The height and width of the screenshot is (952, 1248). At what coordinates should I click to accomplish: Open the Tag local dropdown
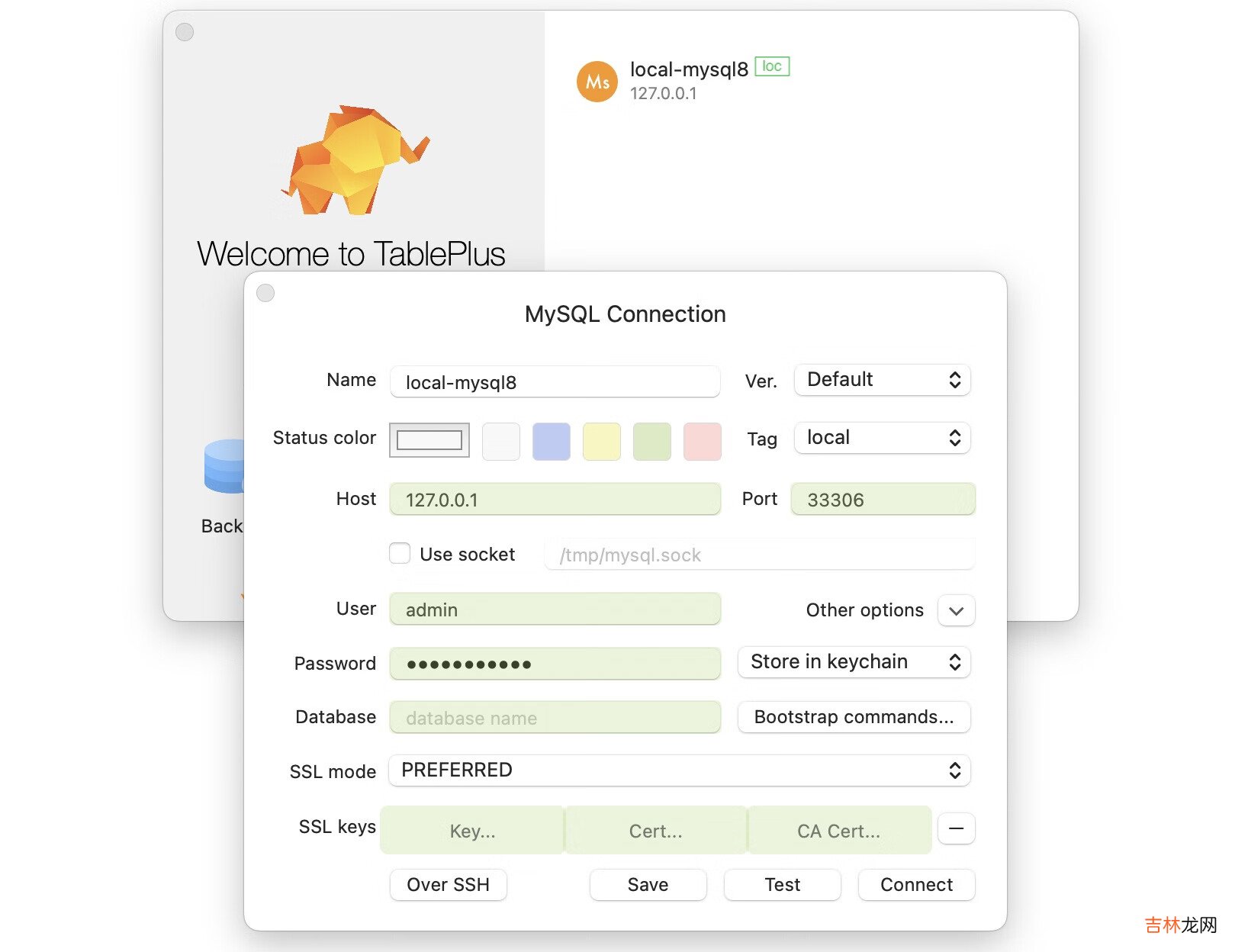[x=882, y=438]
